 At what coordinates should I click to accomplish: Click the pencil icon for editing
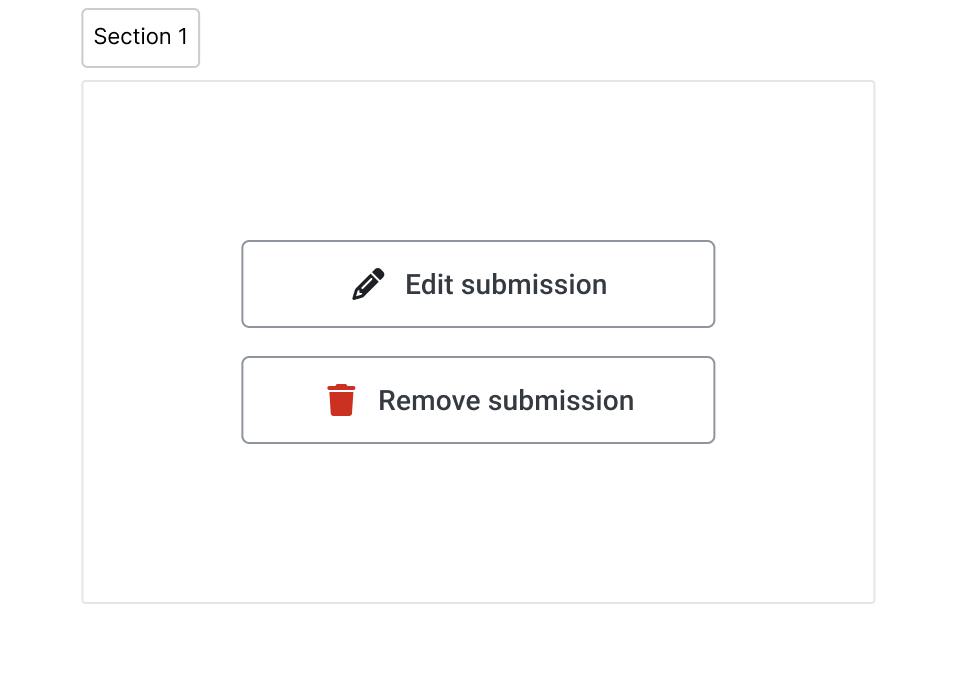[x=368, y=284]
